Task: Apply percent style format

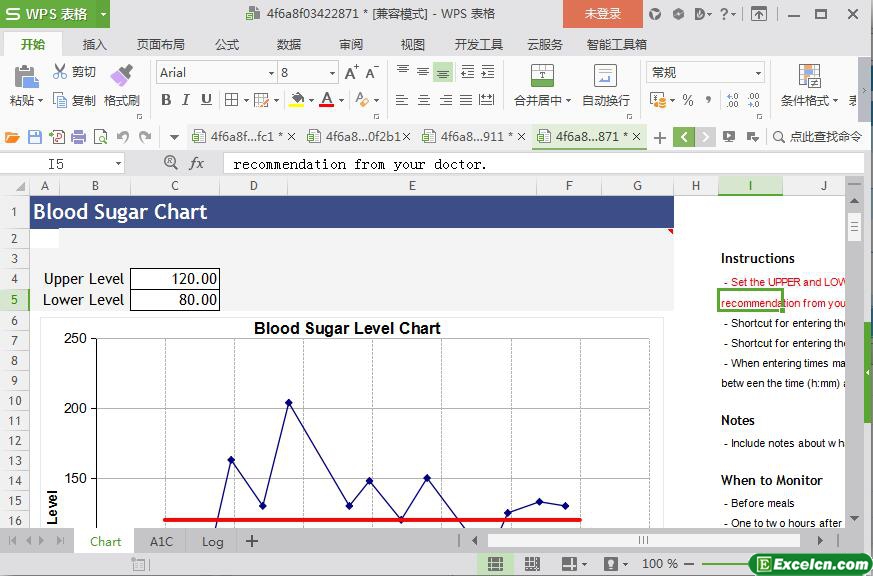Action: click(x=688, y=100)
